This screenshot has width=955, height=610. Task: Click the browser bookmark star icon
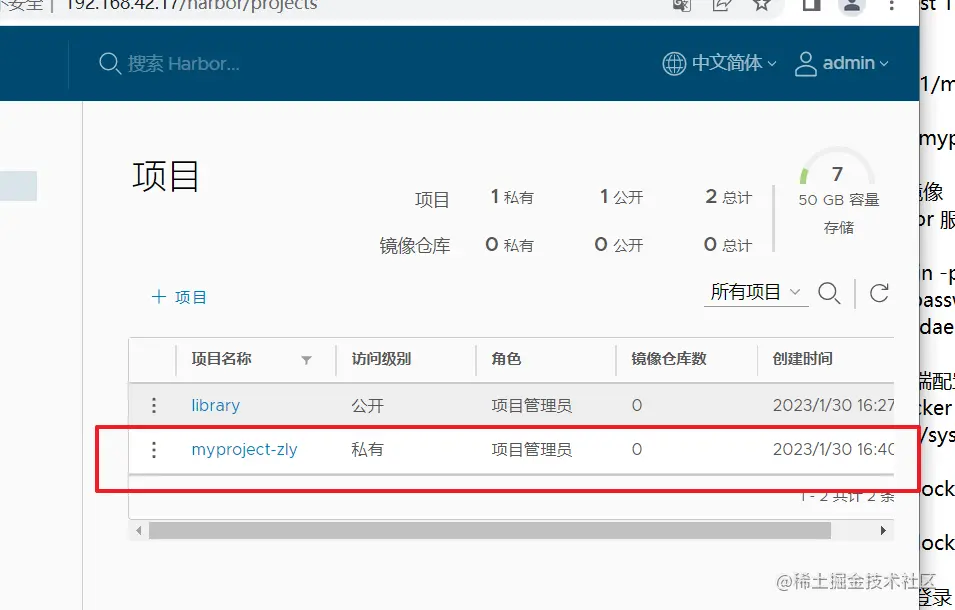(x=761, y=5)
